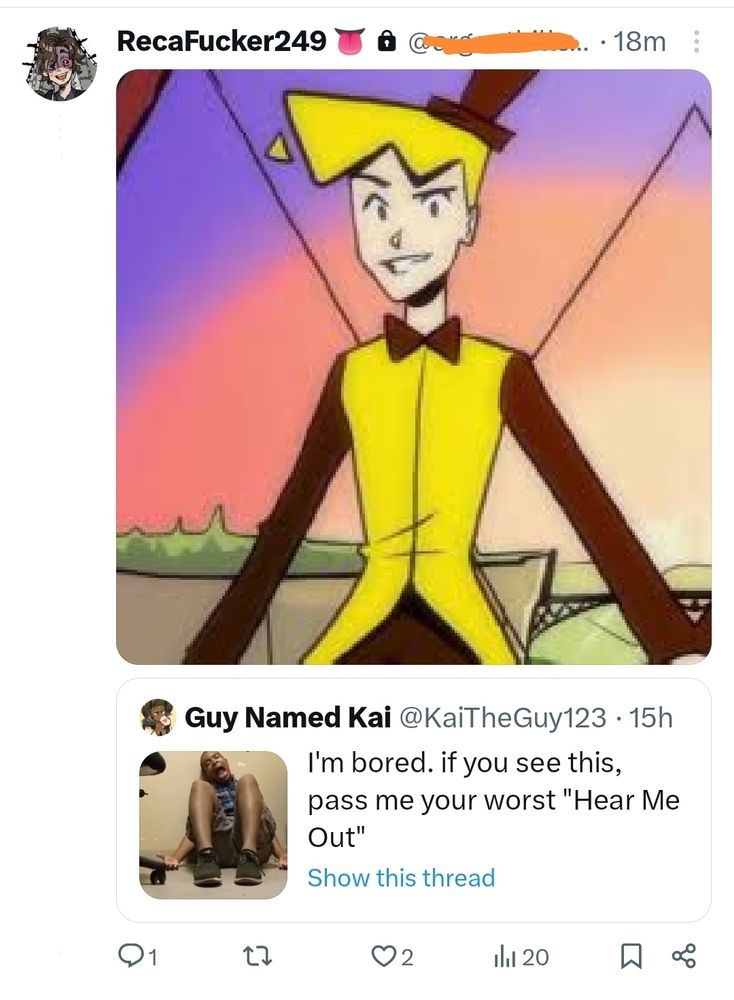The image size is (734, 1000).
Task: Open the three-dot more options menu
Action: coord(696,41)
